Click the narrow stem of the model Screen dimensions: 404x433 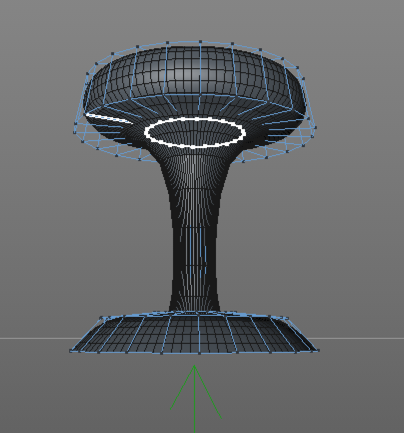(195, 233)
